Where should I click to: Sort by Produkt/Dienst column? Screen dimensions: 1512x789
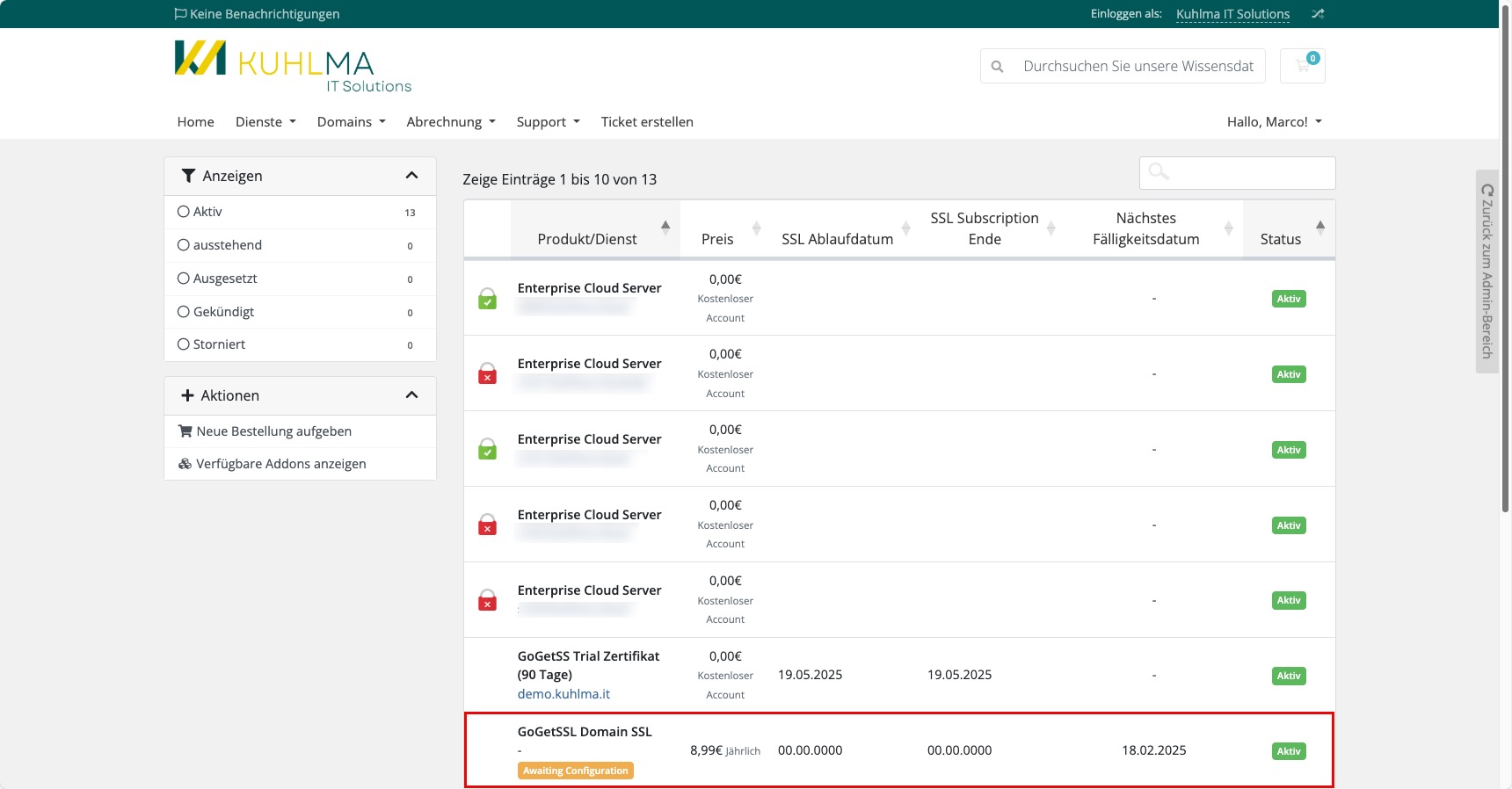(x=595, y=230)
